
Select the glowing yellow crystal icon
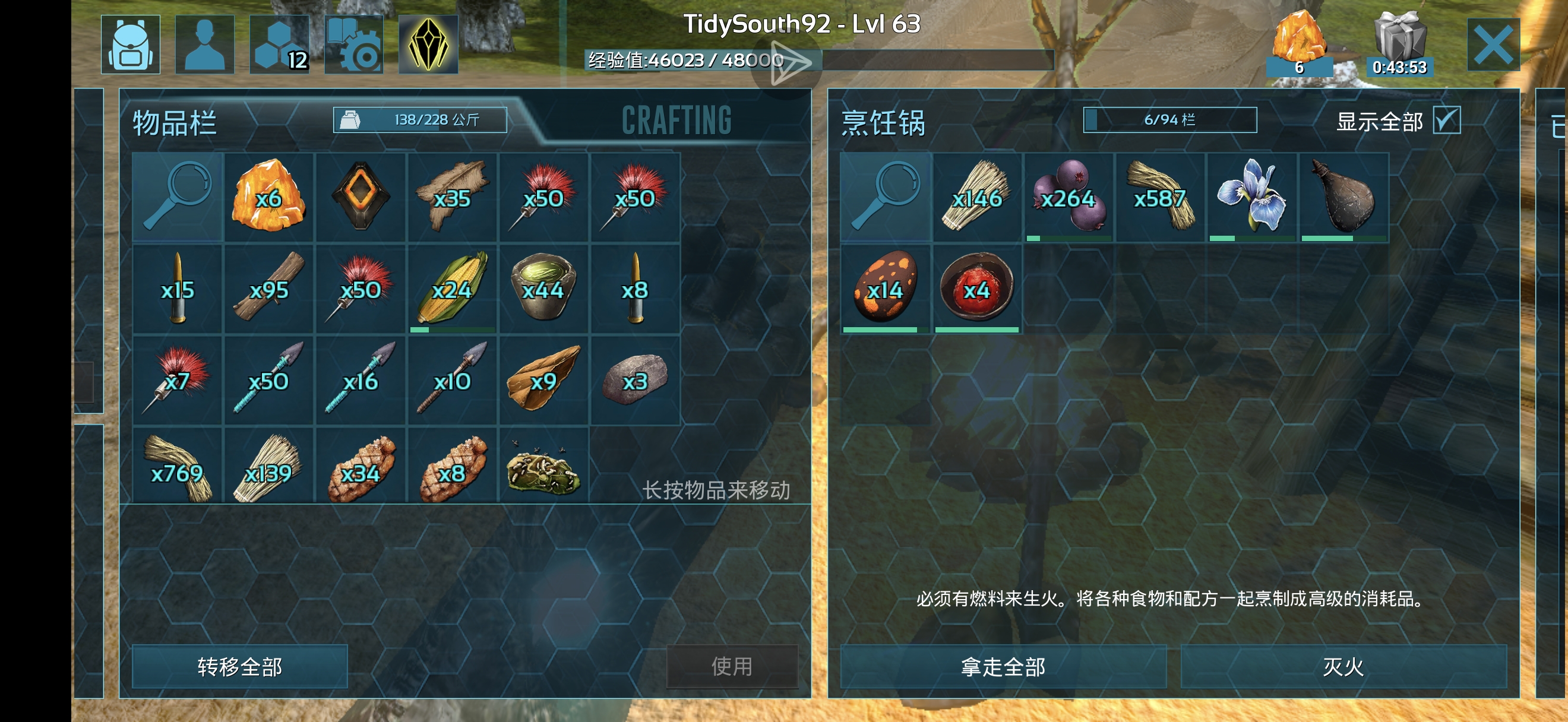(428, 45)
